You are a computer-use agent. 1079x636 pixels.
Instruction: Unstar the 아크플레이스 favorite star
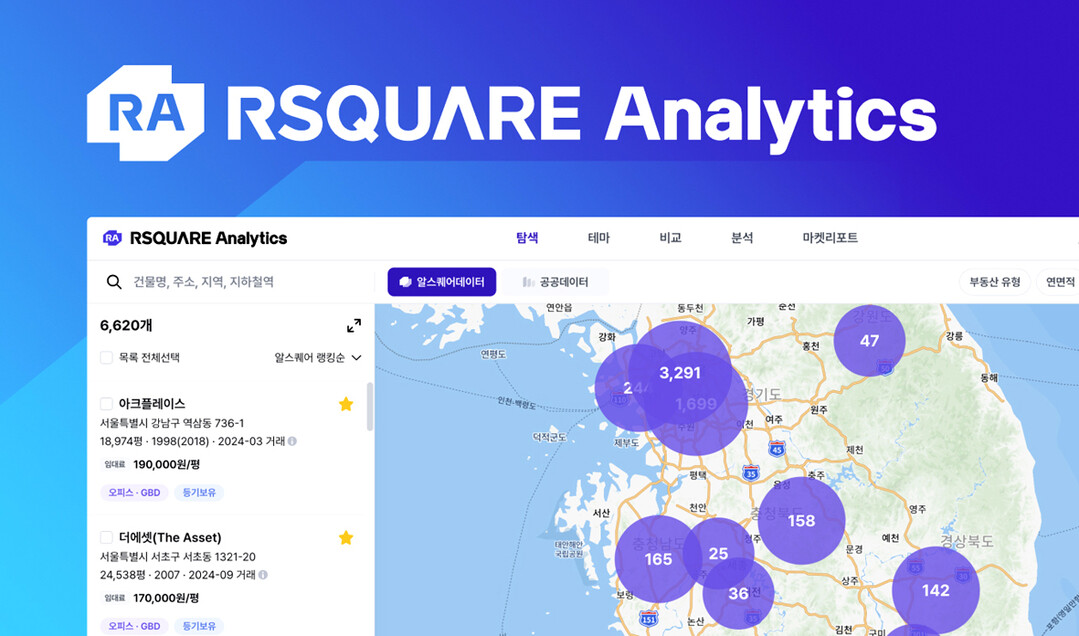point(346,404)
